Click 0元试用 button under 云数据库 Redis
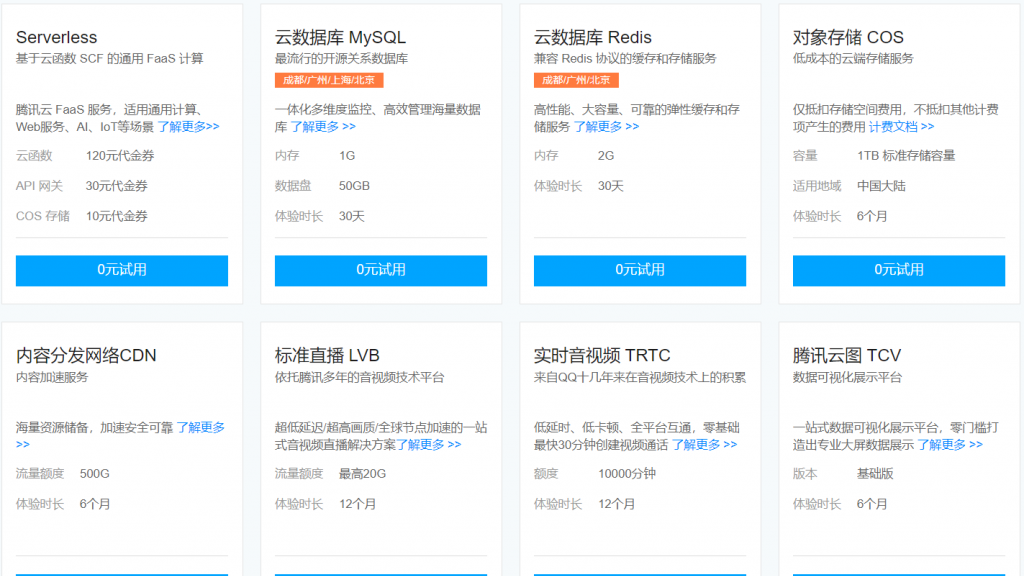Image resolution: width=1024 pixels, height=576 pixels. [639, 270]
